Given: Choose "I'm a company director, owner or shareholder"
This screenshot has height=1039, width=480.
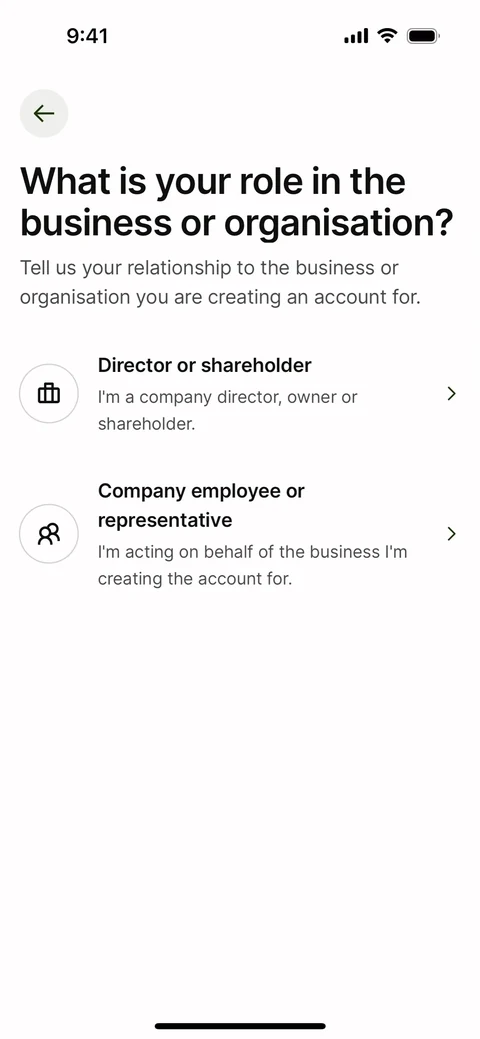Looking at the screenshot, I should [x=227, y=410].
